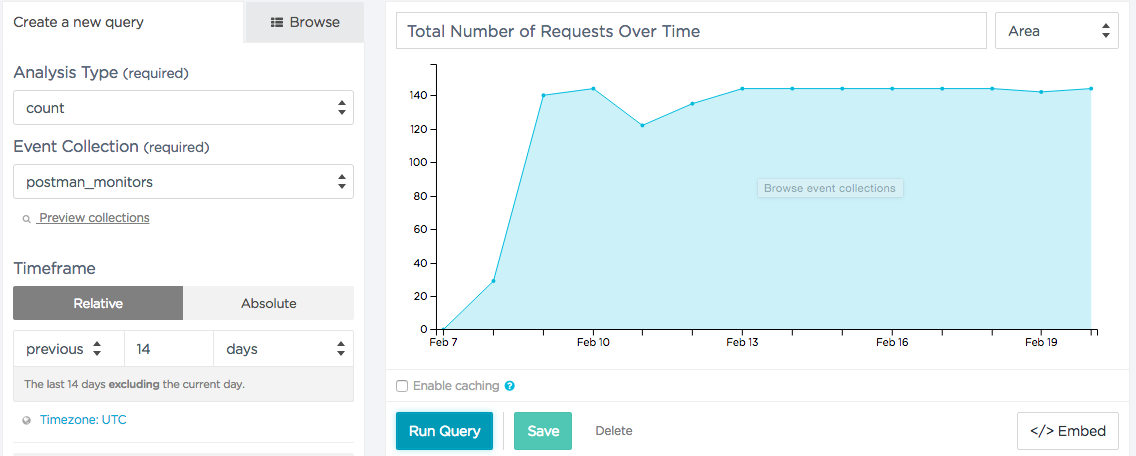Open the previous timeframe selector

tap(68, 349)
